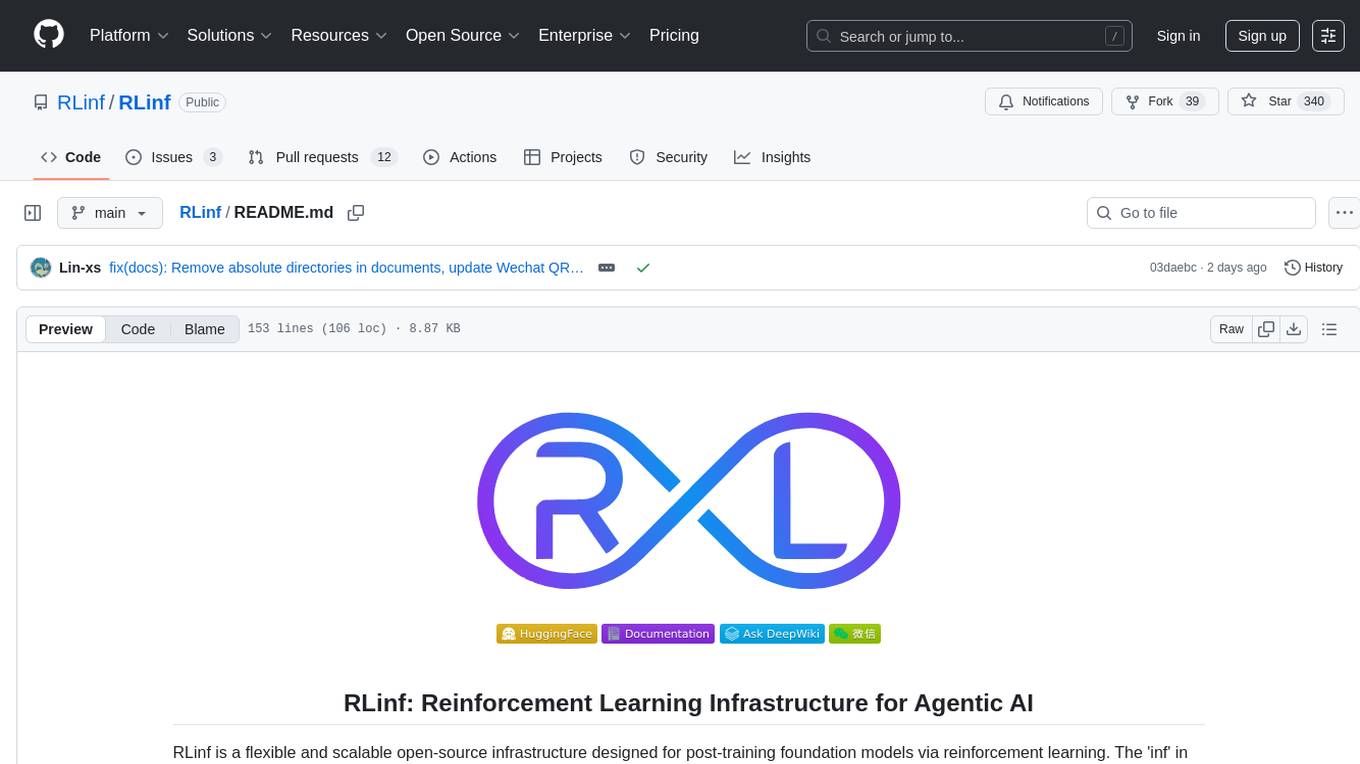Click the '153 lines (106 loc)' file info

coord(317,329)
